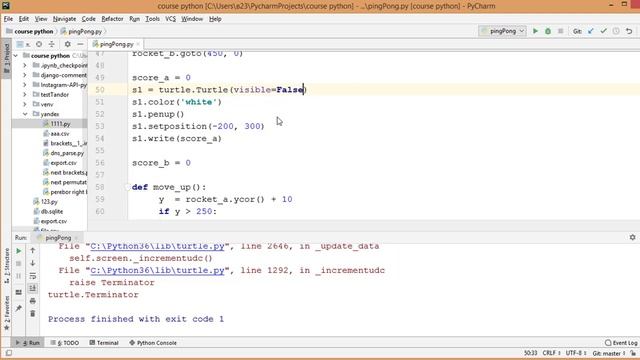This screenshot has width=640, height=360.
Task: Open the File menu
Action: pos(8,19)
